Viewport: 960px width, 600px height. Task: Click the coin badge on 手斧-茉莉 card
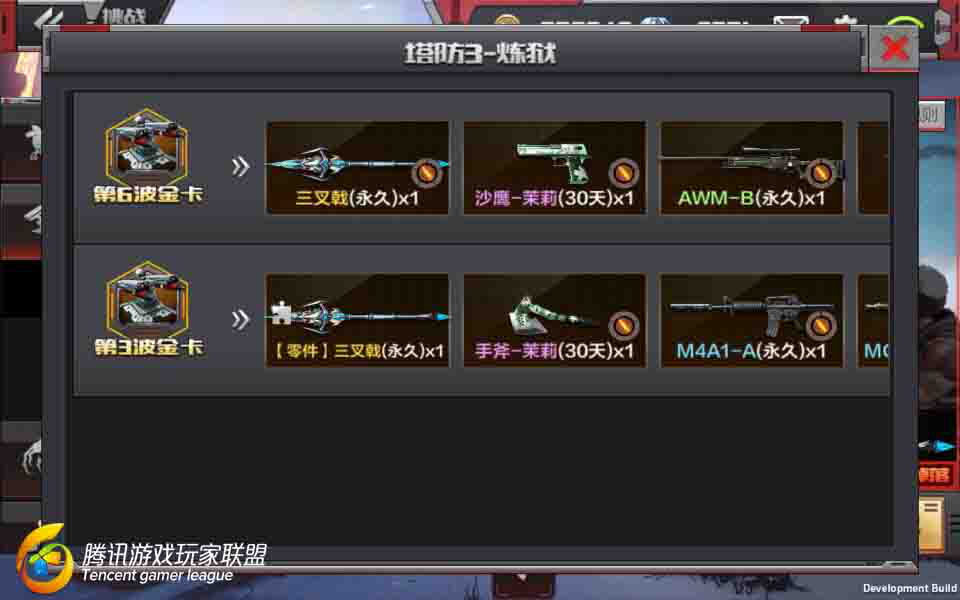click(x=624, y=326)
